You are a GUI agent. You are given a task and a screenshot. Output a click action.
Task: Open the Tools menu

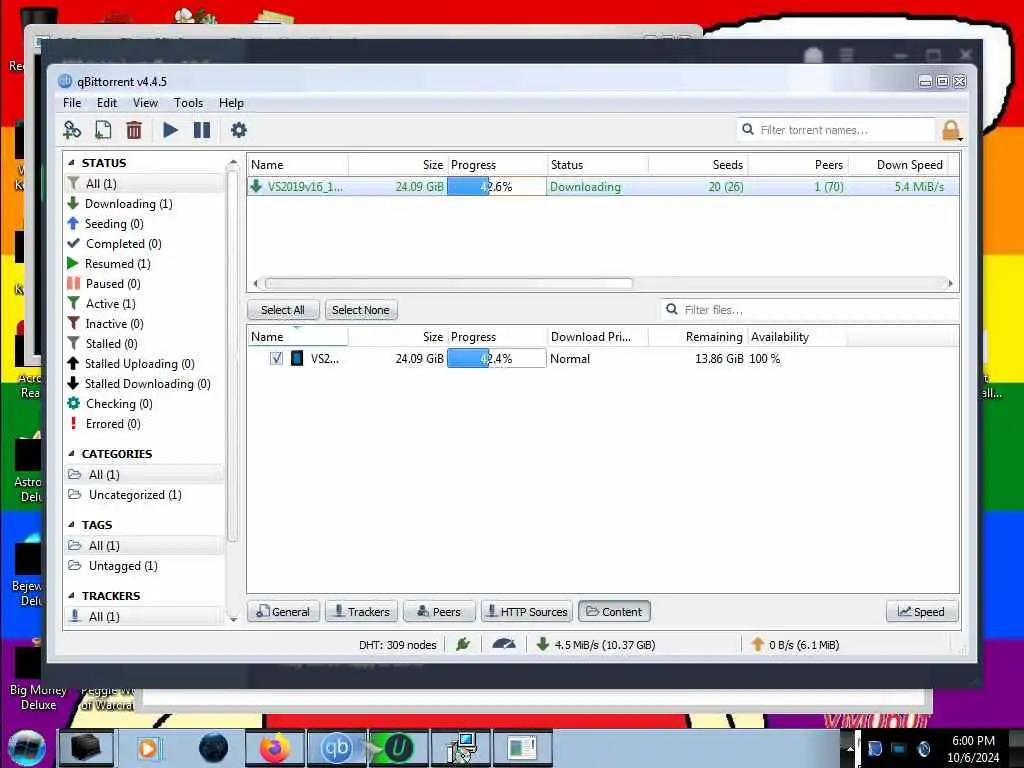pos(188,103)
